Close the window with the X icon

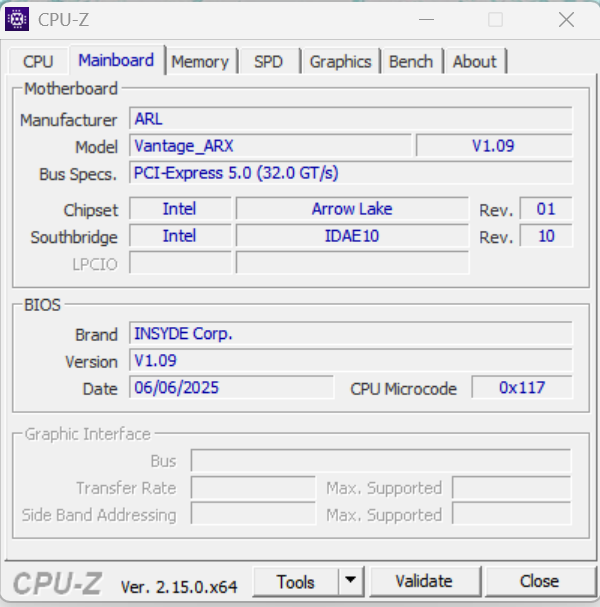click(566, 19)
